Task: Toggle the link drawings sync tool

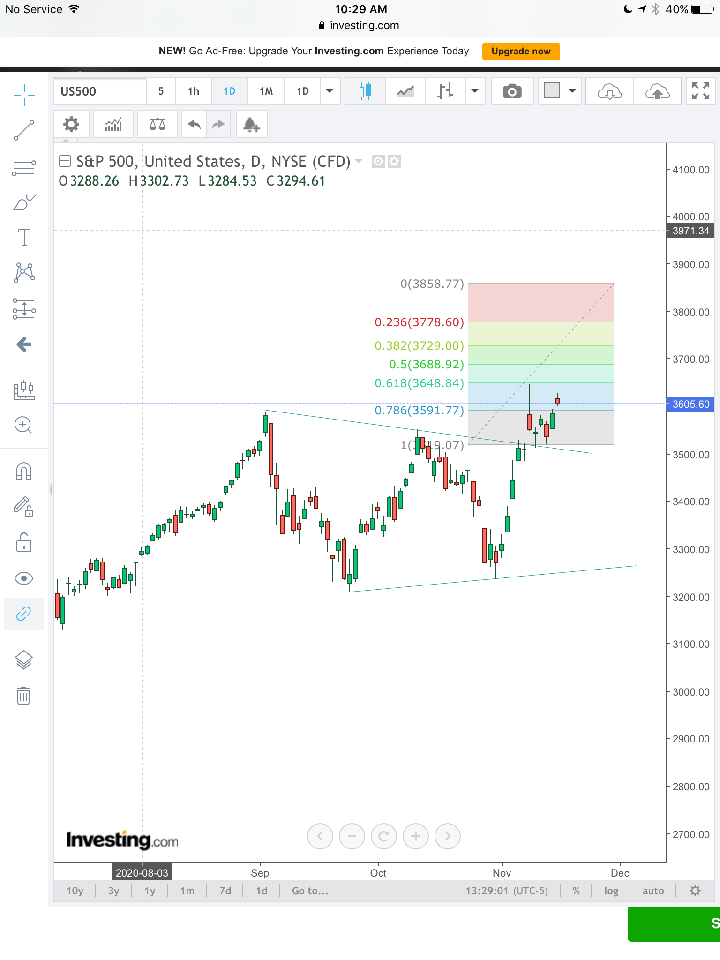Action: click(x=24, y=613)
